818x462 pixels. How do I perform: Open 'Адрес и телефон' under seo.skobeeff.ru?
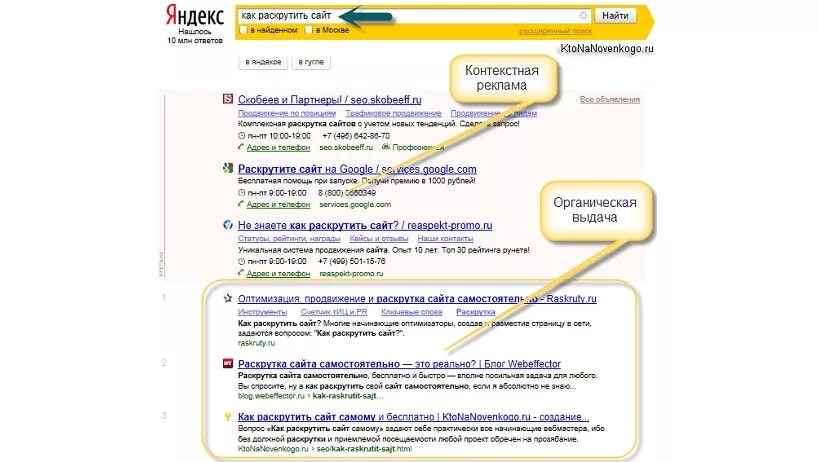pos(278,148)
